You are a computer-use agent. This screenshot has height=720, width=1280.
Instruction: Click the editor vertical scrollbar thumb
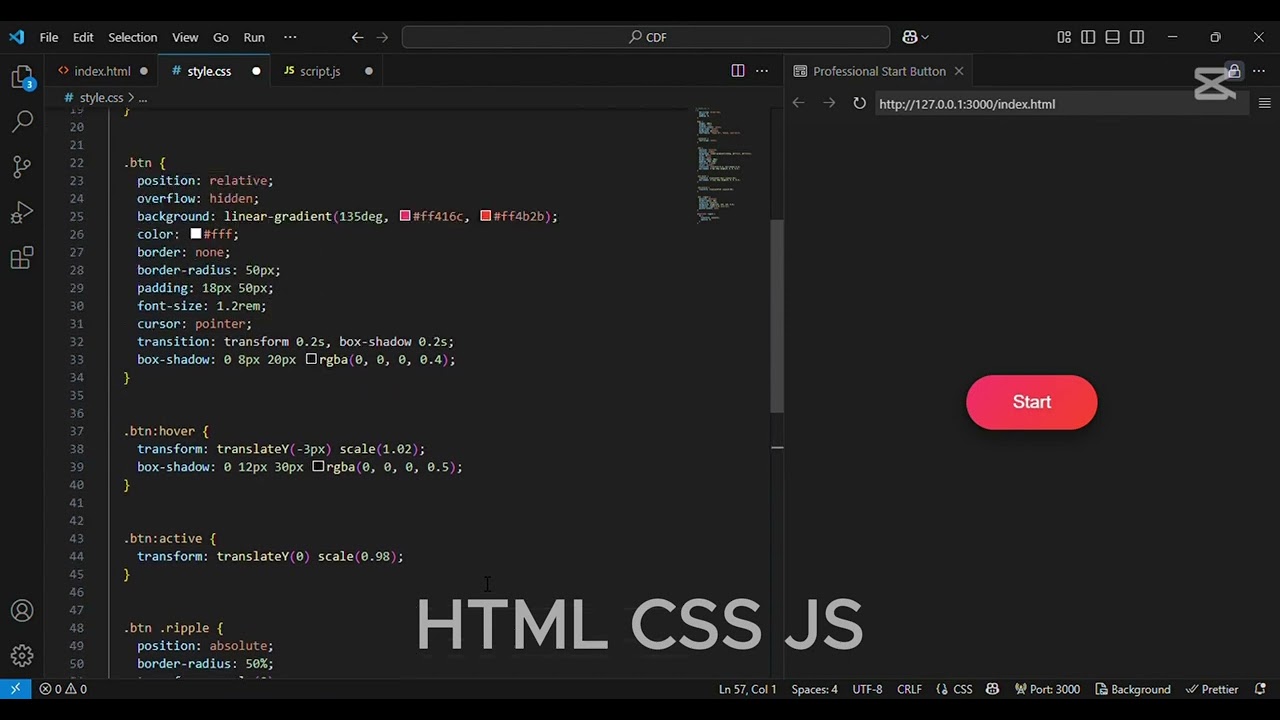777,315
